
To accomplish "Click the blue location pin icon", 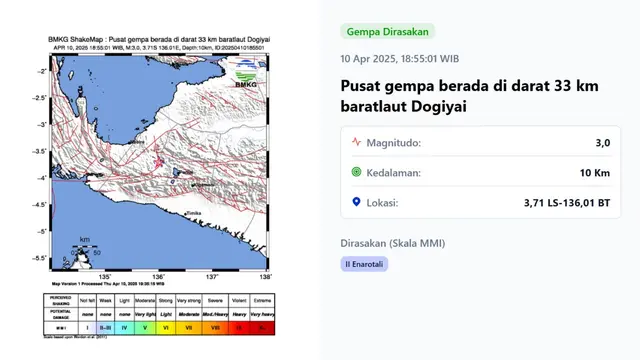I will click(356, 202).
